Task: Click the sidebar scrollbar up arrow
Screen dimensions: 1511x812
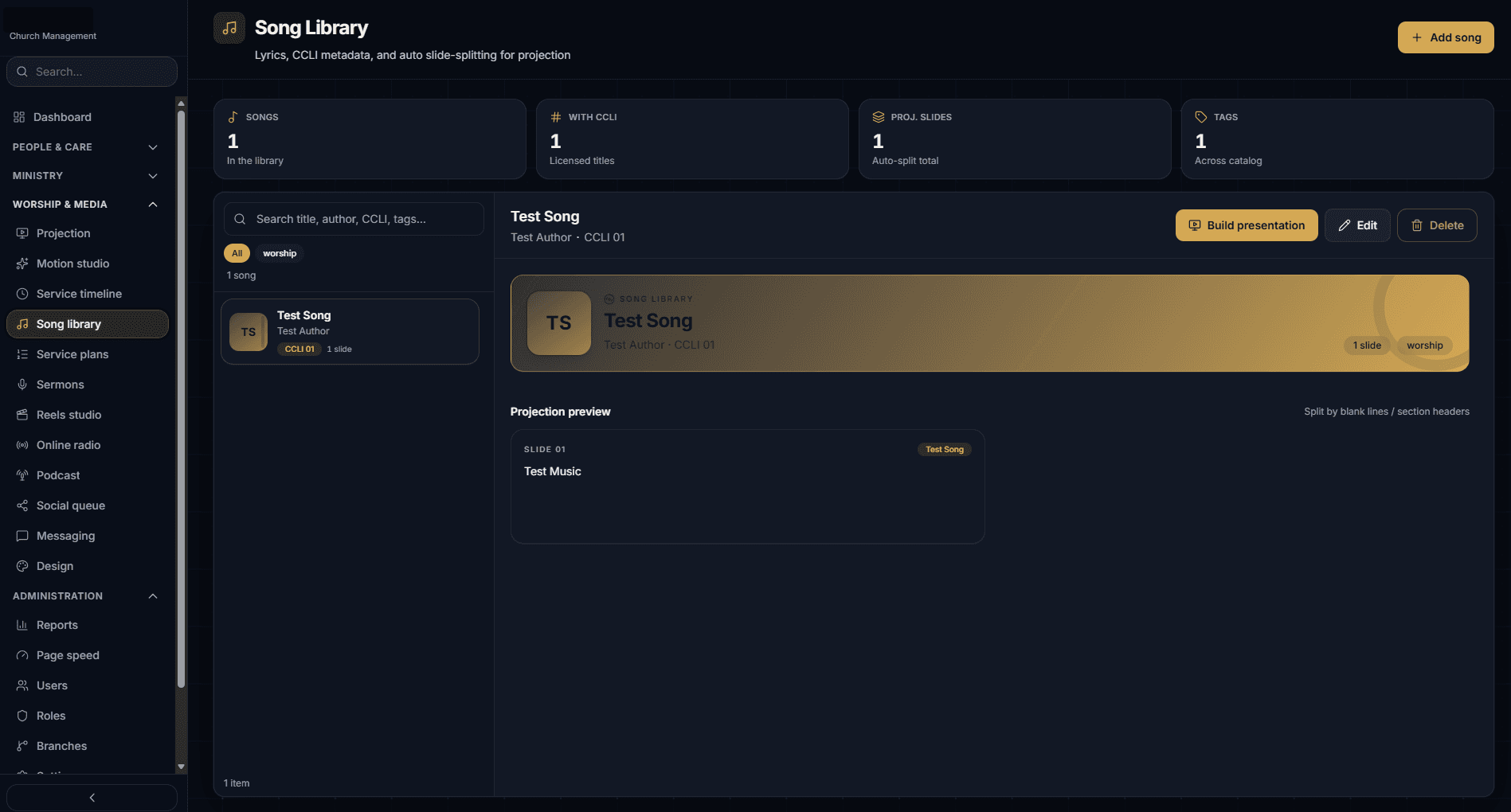Action: [181, 103]
